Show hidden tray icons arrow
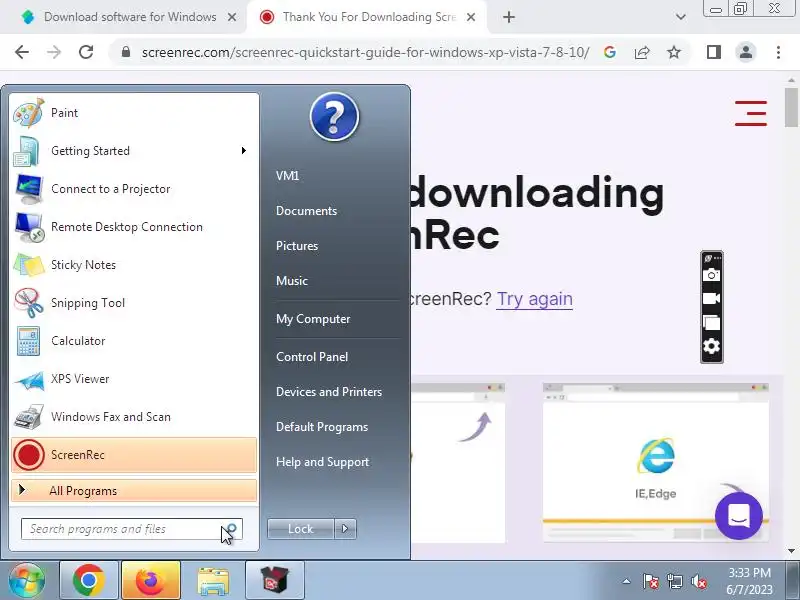800x600 pixels. 627,581
